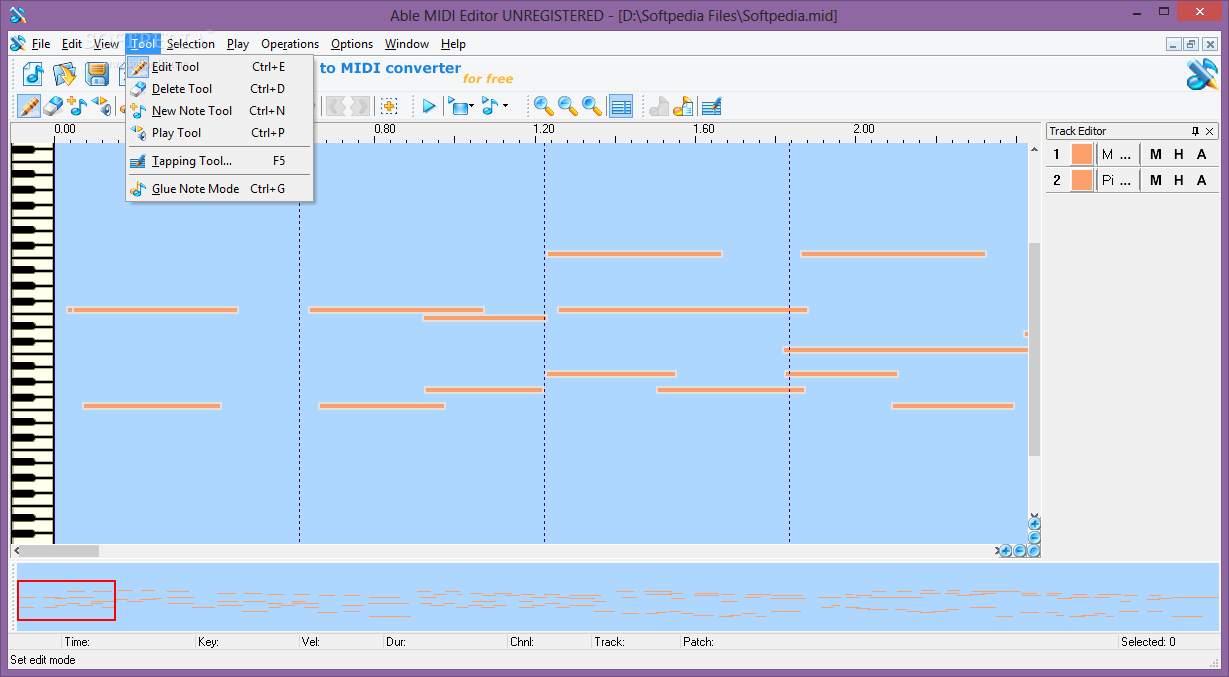Select the New Note tool toolbar icon
Viewport: 1229px width, 677px height.
78,106
